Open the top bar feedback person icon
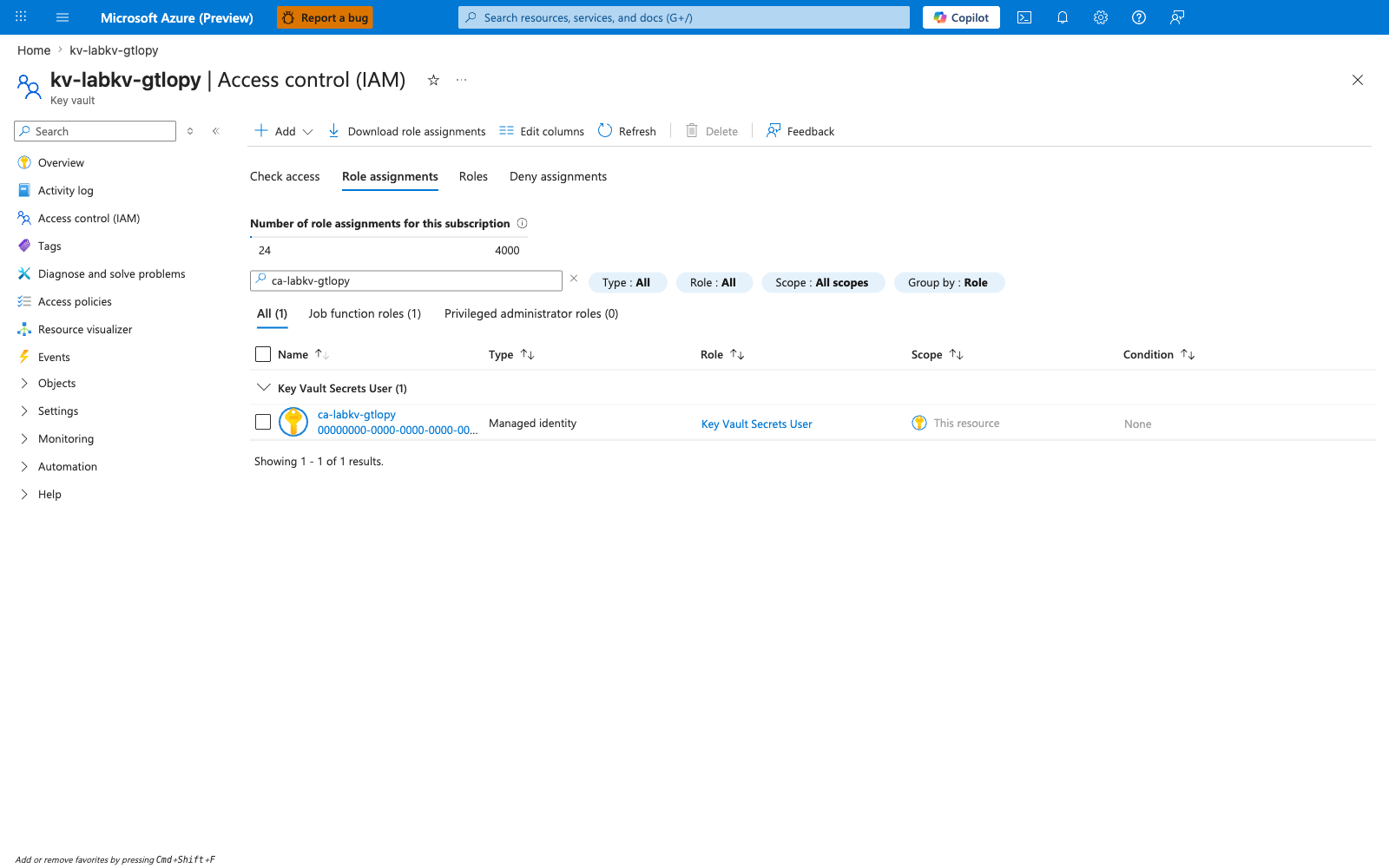The height and width of the screenshot is (868, 1389). (x=1177, y=17)
